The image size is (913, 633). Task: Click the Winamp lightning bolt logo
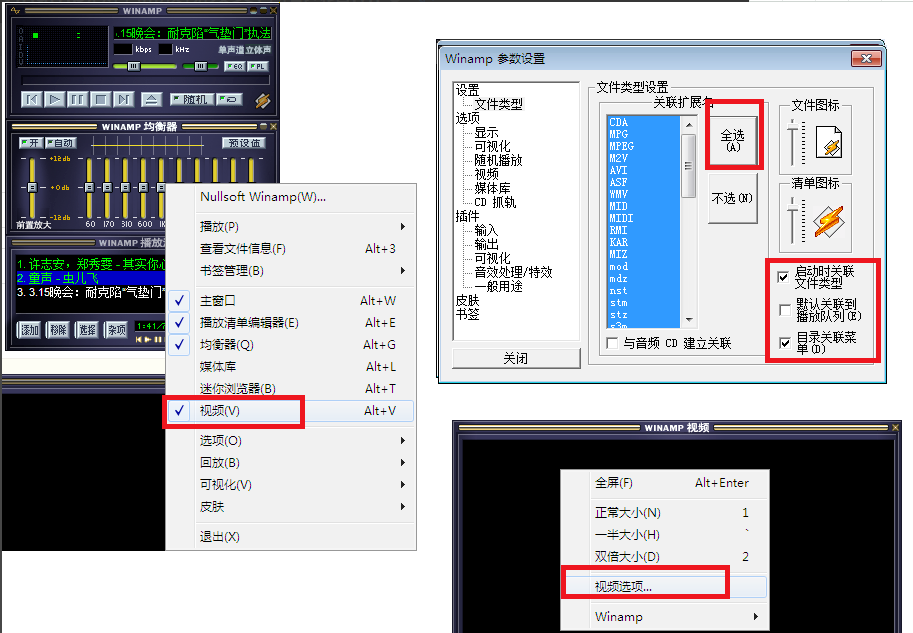(x=263, y=100)
